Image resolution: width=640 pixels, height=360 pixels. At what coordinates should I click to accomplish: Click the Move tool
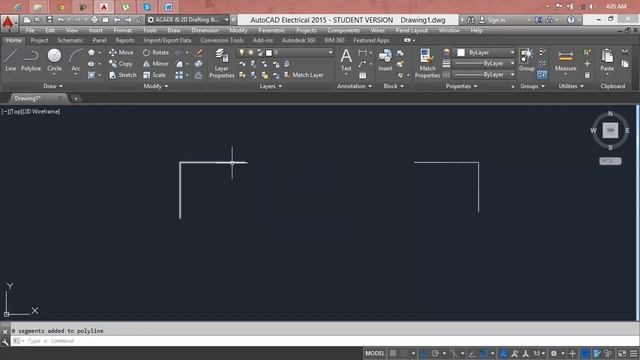coord(121,53)
